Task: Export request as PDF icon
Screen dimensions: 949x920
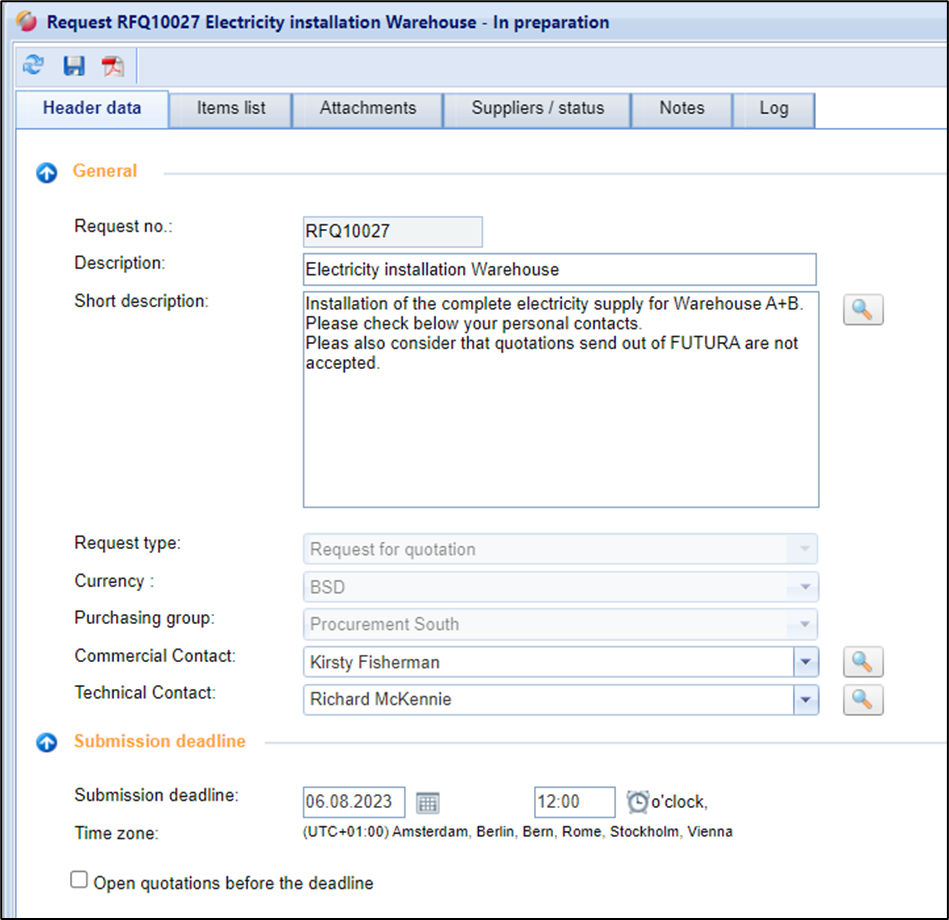Action: click(112, 66)
